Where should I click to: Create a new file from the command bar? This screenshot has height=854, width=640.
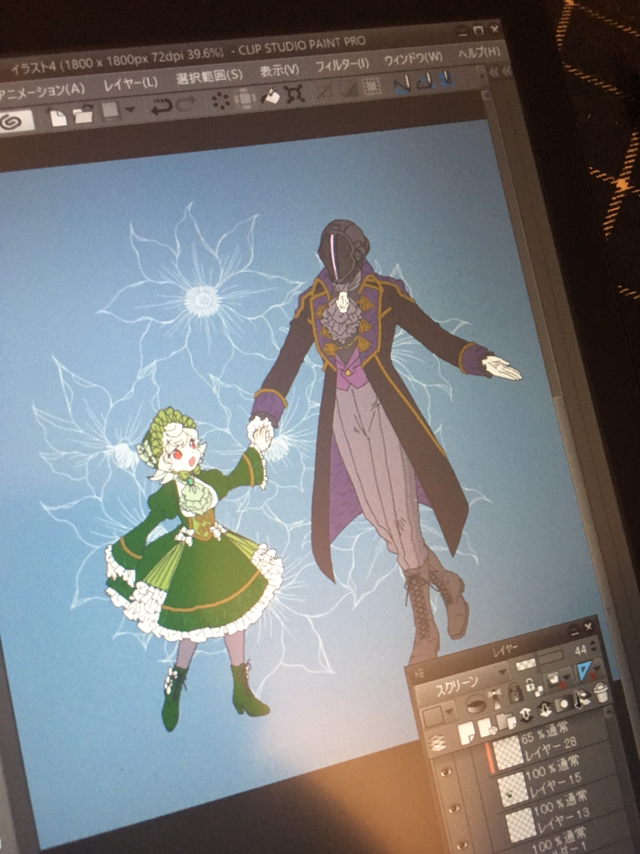(58, 118)
